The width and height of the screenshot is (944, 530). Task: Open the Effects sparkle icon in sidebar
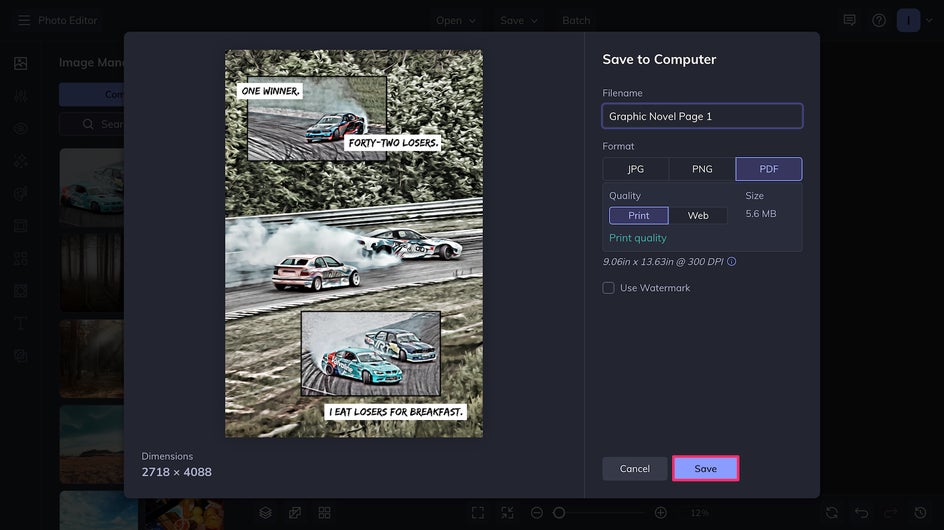pos(20,161)
